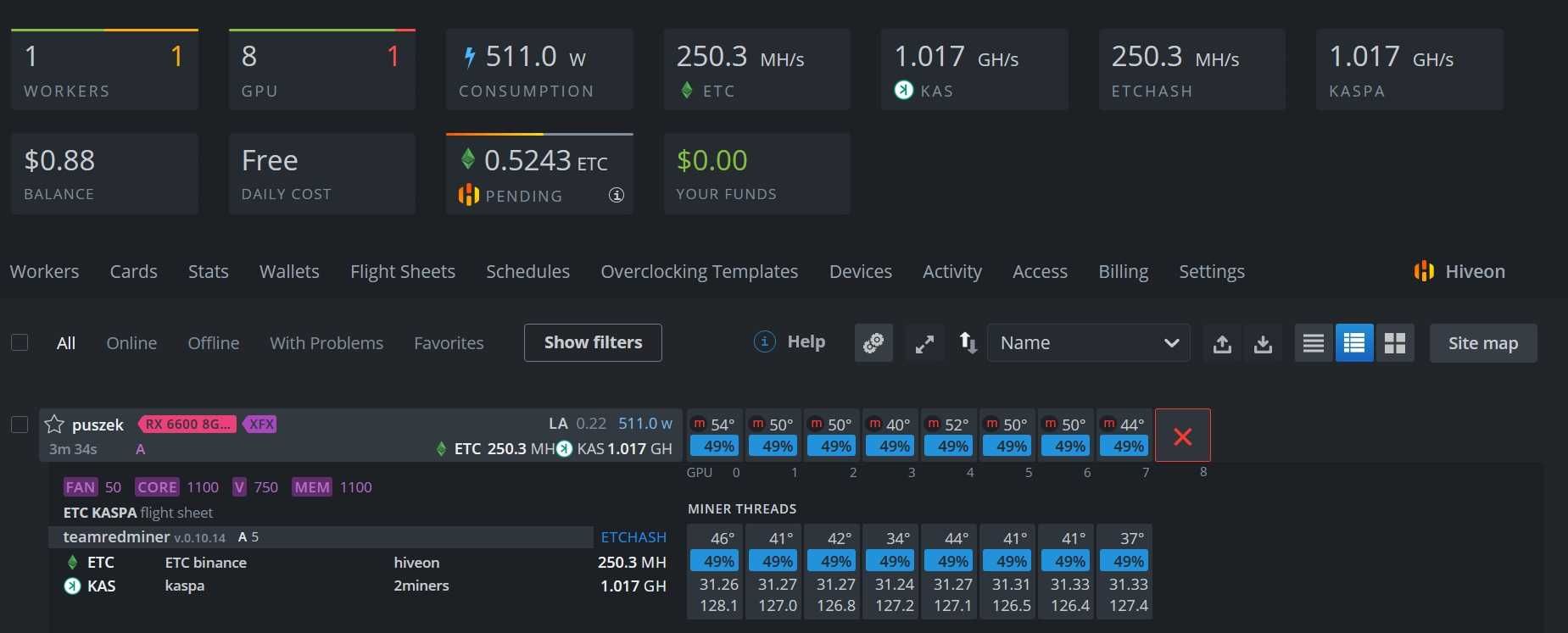Click the V voltage label

coord(240,487)
